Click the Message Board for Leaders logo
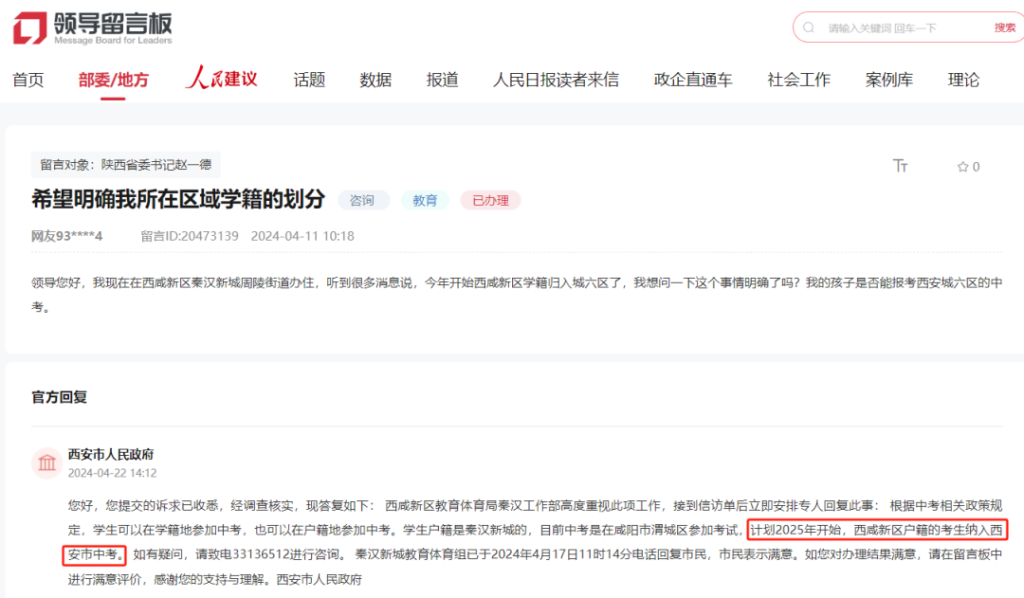 [x=92, y=28]
